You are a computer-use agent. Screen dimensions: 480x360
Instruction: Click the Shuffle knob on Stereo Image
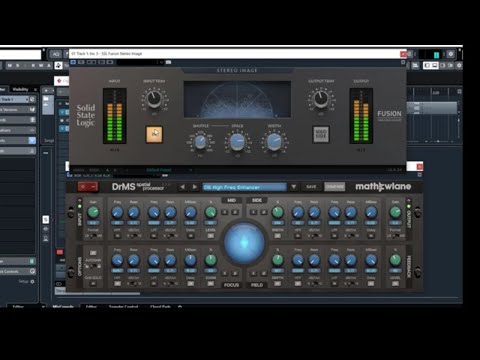(200, 142)
